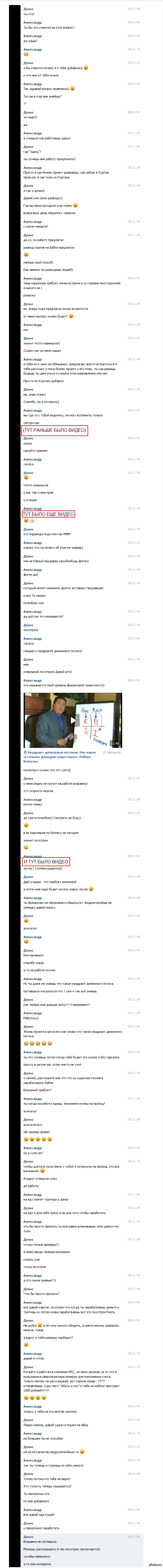Play the Kiyosaki cash flow video

[x=72, y=720]
